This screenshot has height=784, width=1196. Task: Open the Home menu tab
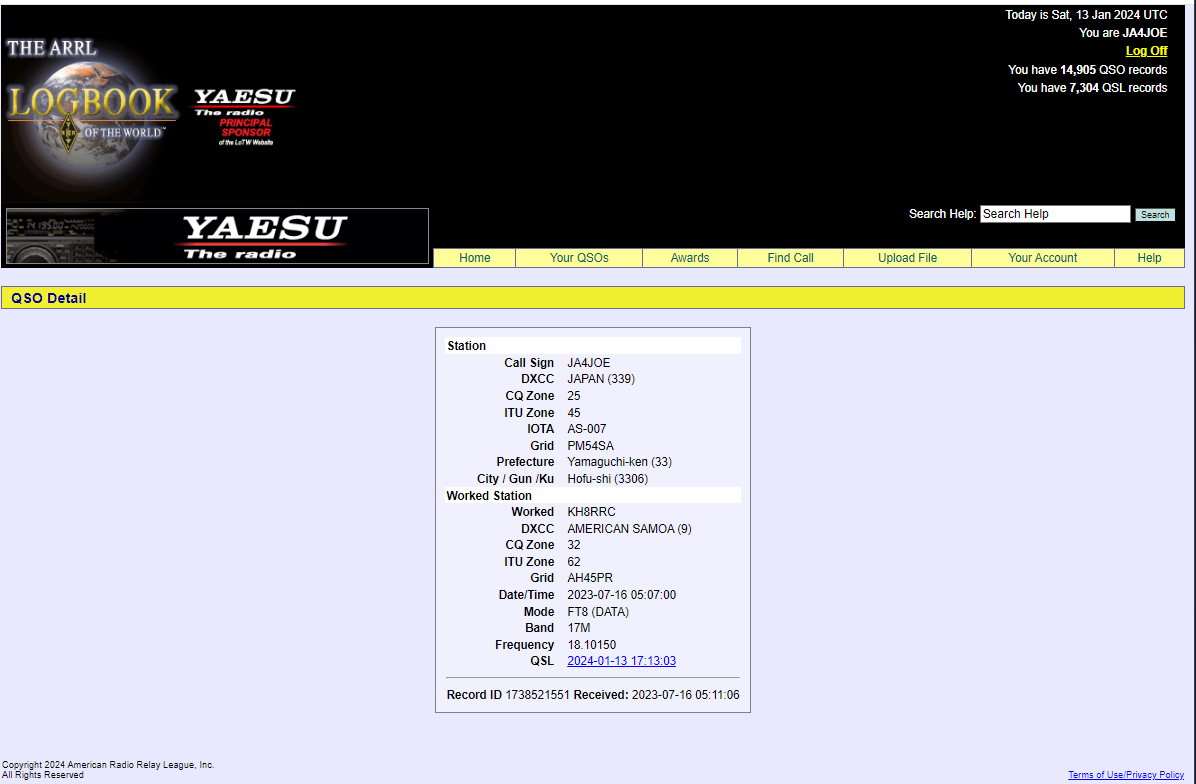(474, 258)
